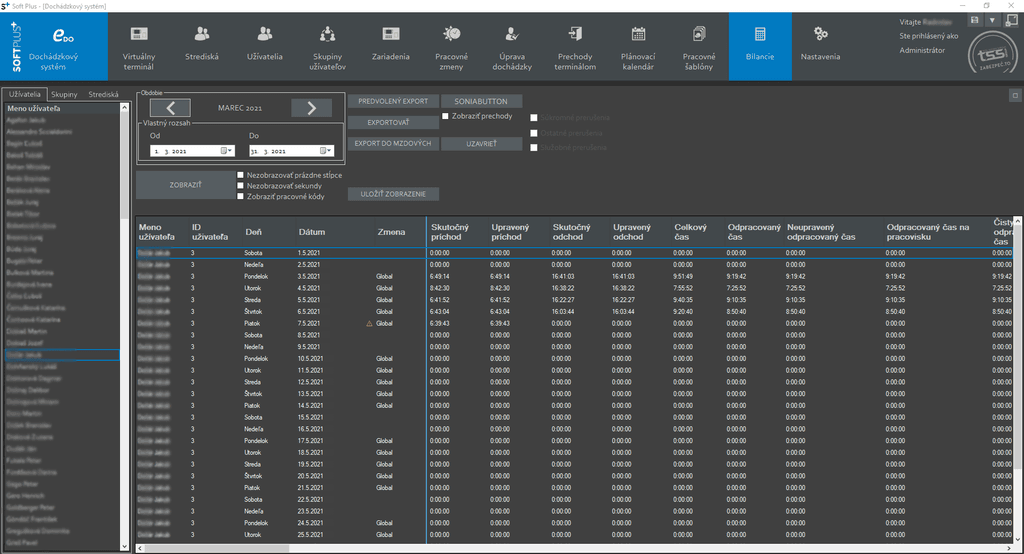1024x554 pixels.
Task: Switch to the Strediská sidebar tab
Action: click(103, 95)
